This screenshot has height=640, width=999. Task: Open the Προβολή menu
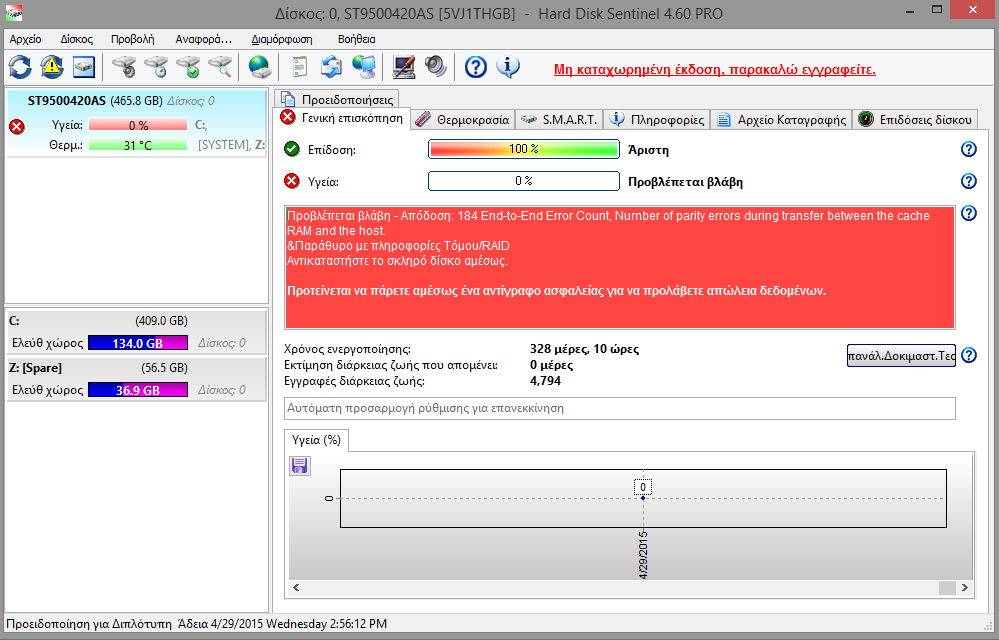point(133,39)
